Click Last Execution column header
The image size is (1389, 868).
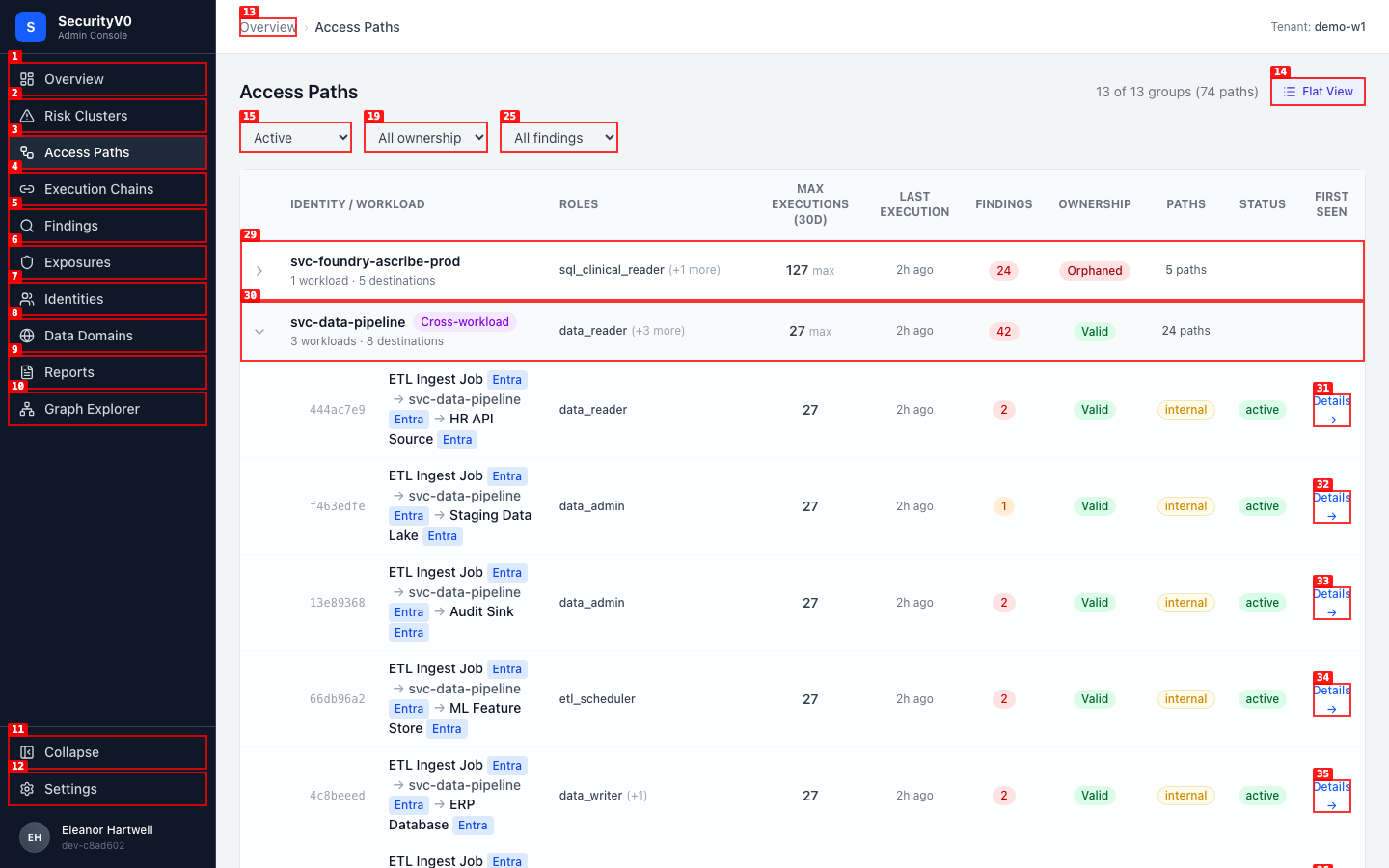pos(914,204)
